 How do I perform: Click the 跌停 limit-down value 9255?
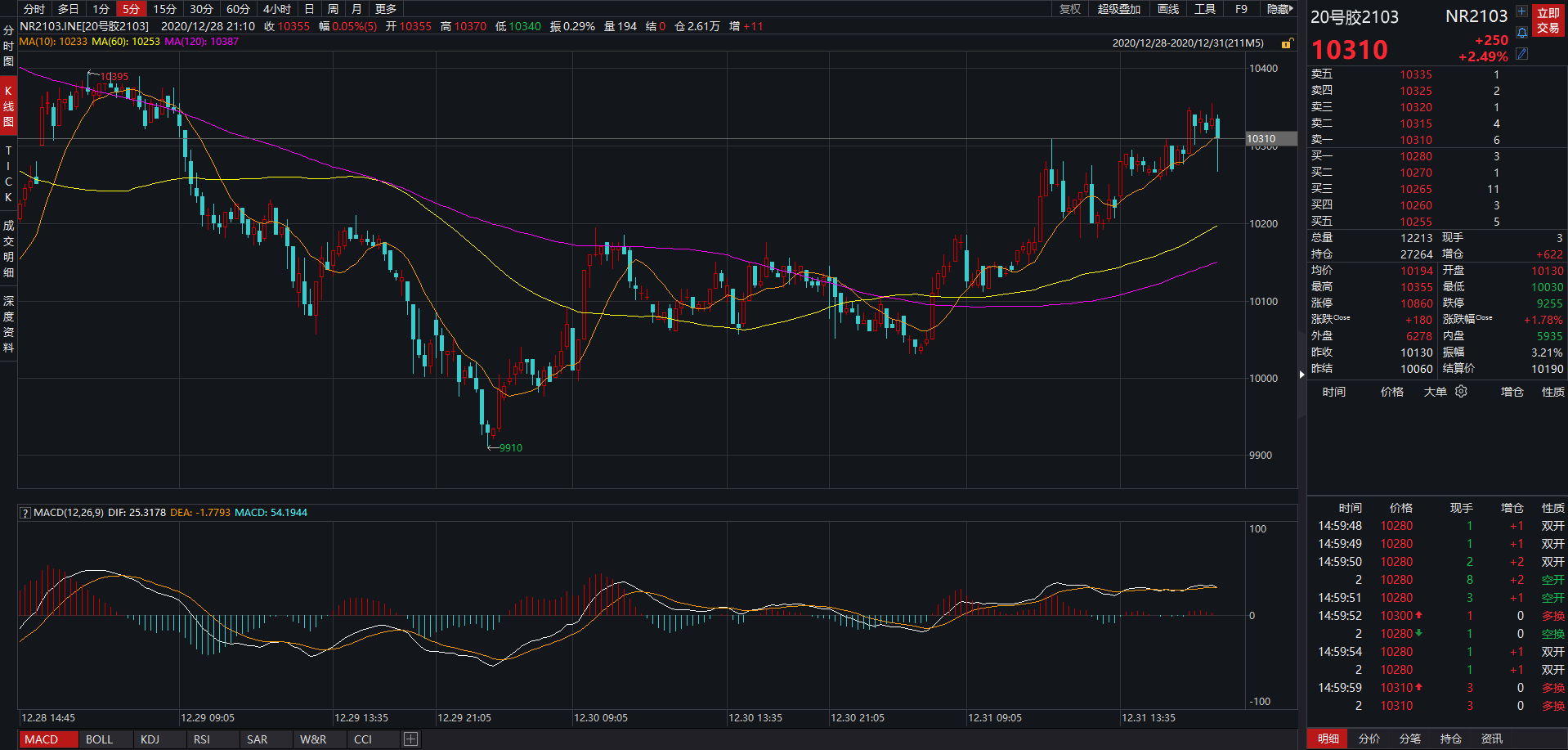click(1549, 303)
